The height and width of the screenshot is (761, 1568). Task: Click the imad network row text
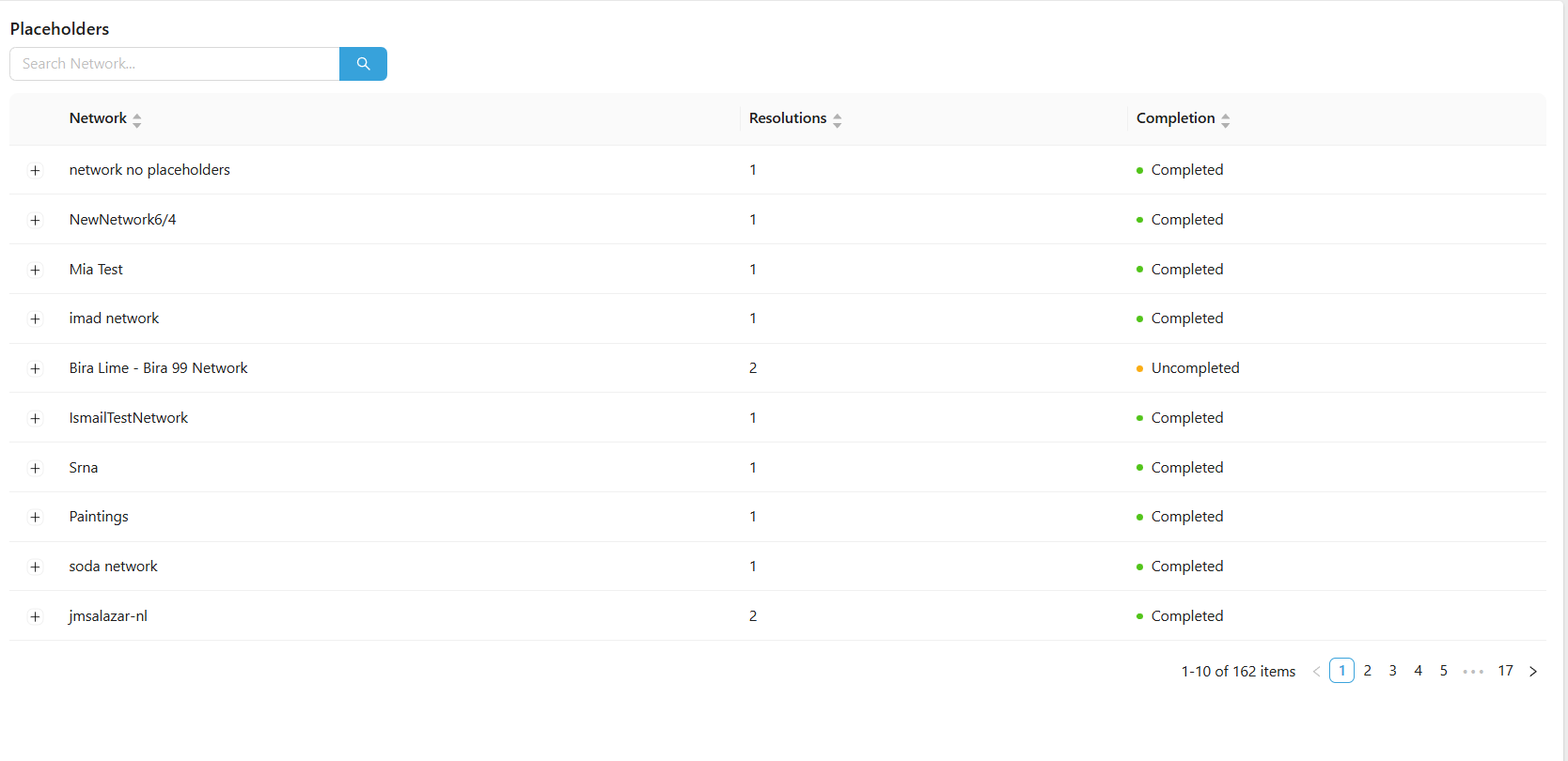tap(114, 318)
